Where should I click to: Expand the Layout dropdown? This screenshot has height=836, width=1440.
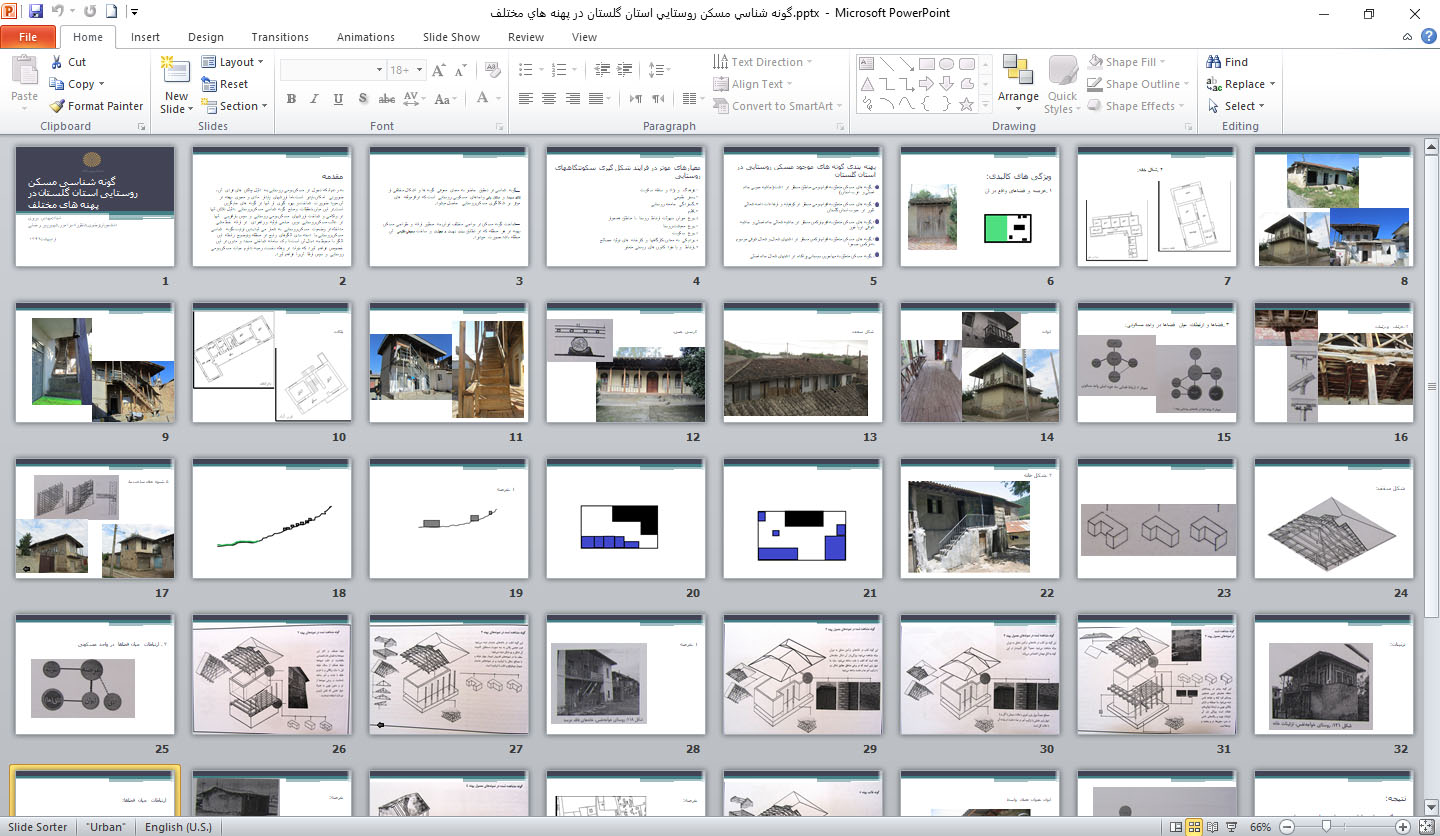tap(235, 62)
